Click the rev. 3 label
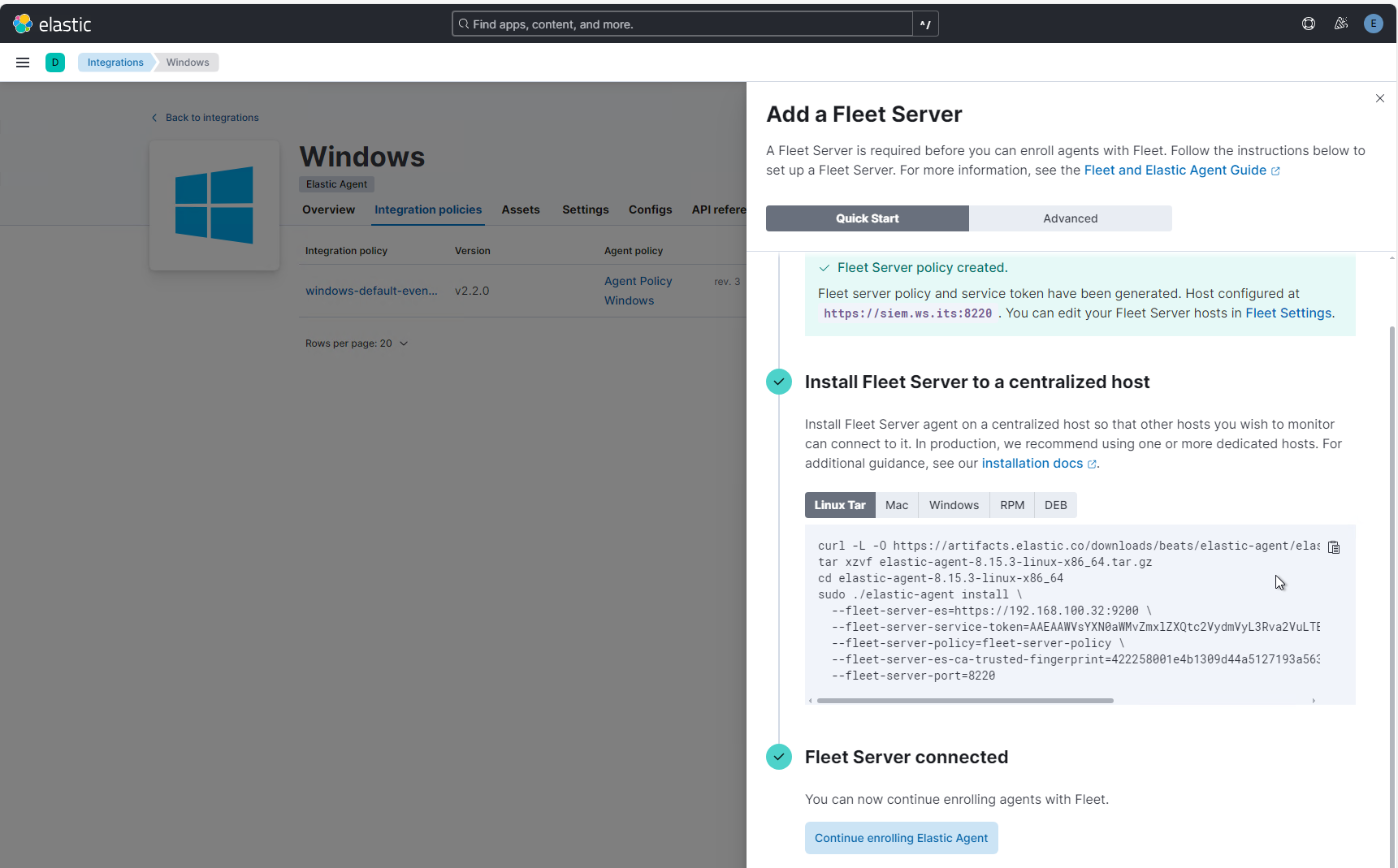This screenshot has height=868, width=1398. pos(727,282)
